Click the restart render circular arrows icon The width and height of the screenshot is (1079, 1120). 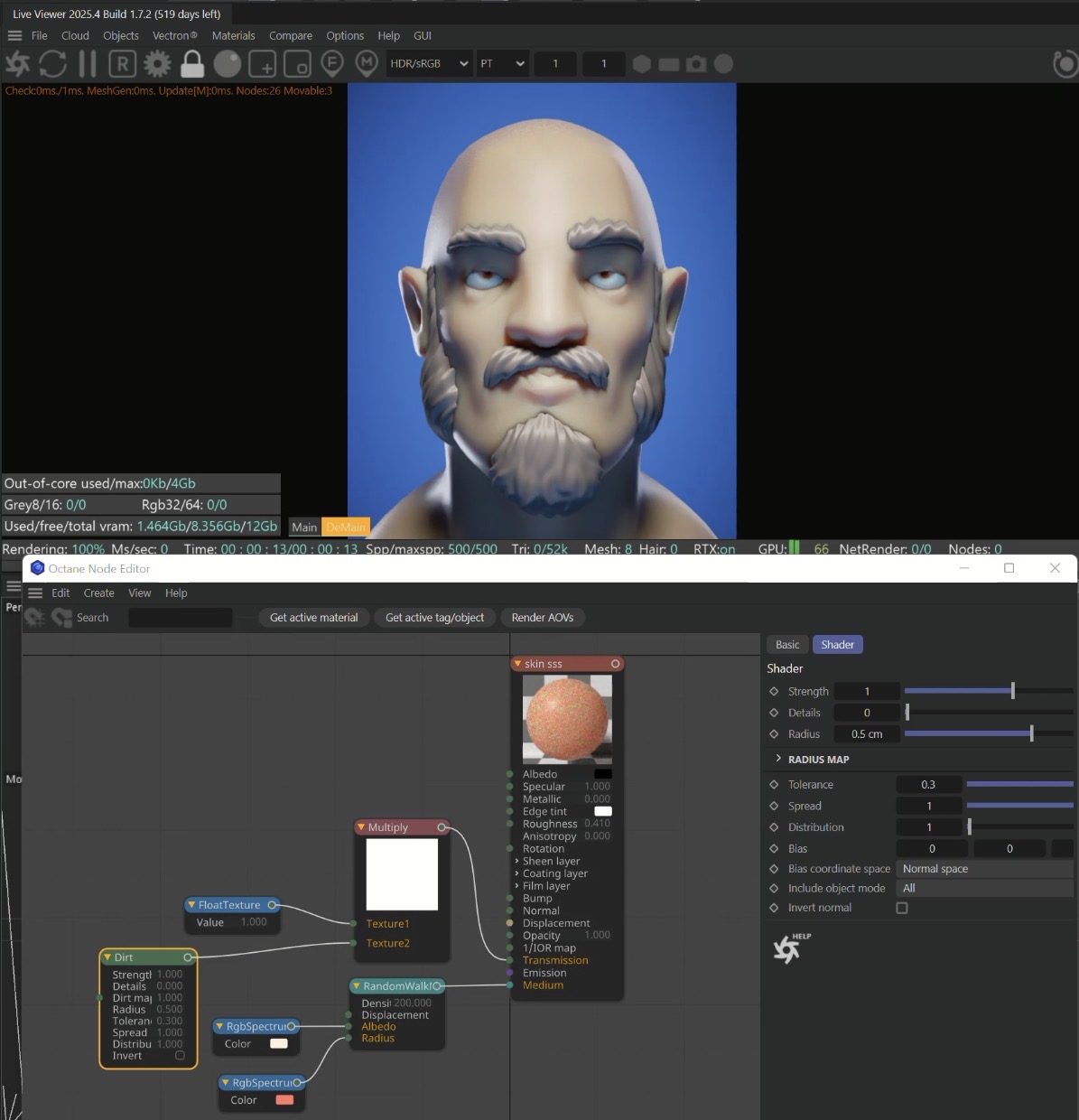tap(52, 64)
